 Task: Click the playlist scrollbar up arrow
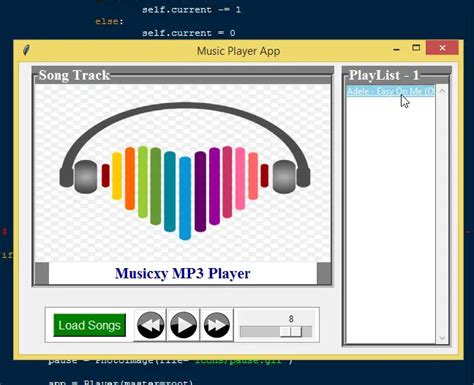pos(442,91)
